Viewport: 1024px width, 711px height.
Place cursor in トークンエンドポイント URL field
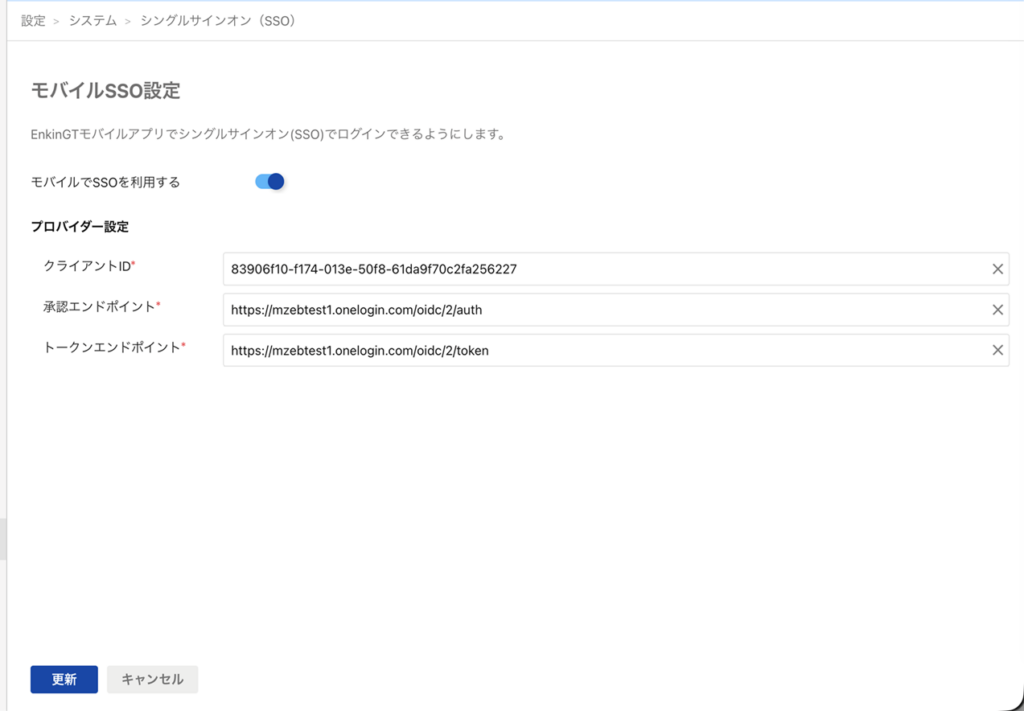[600, 350]
